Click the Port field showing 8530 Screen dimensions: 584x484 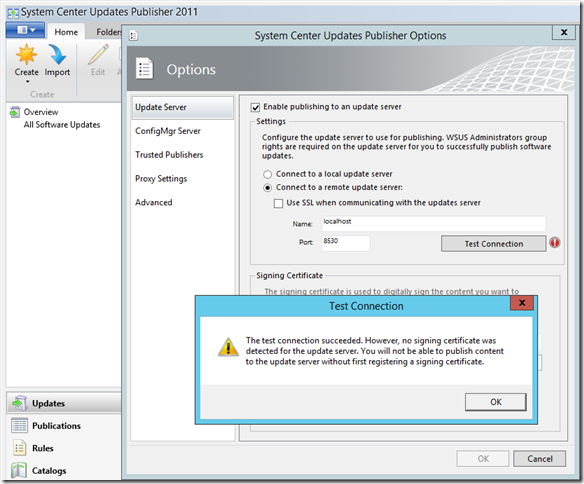click(346, 243)
